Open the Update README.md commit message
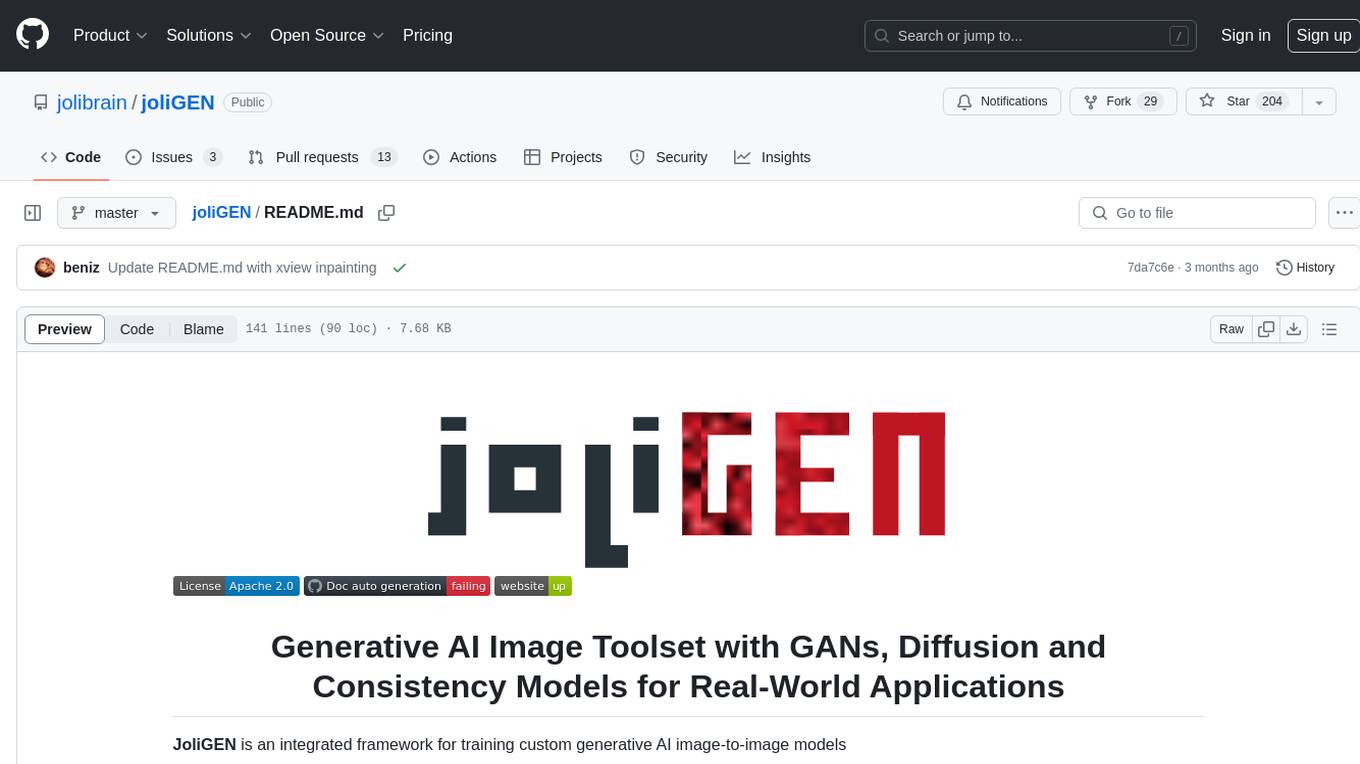This screenshot has height=764, width=1360. [x=242, y=268]
